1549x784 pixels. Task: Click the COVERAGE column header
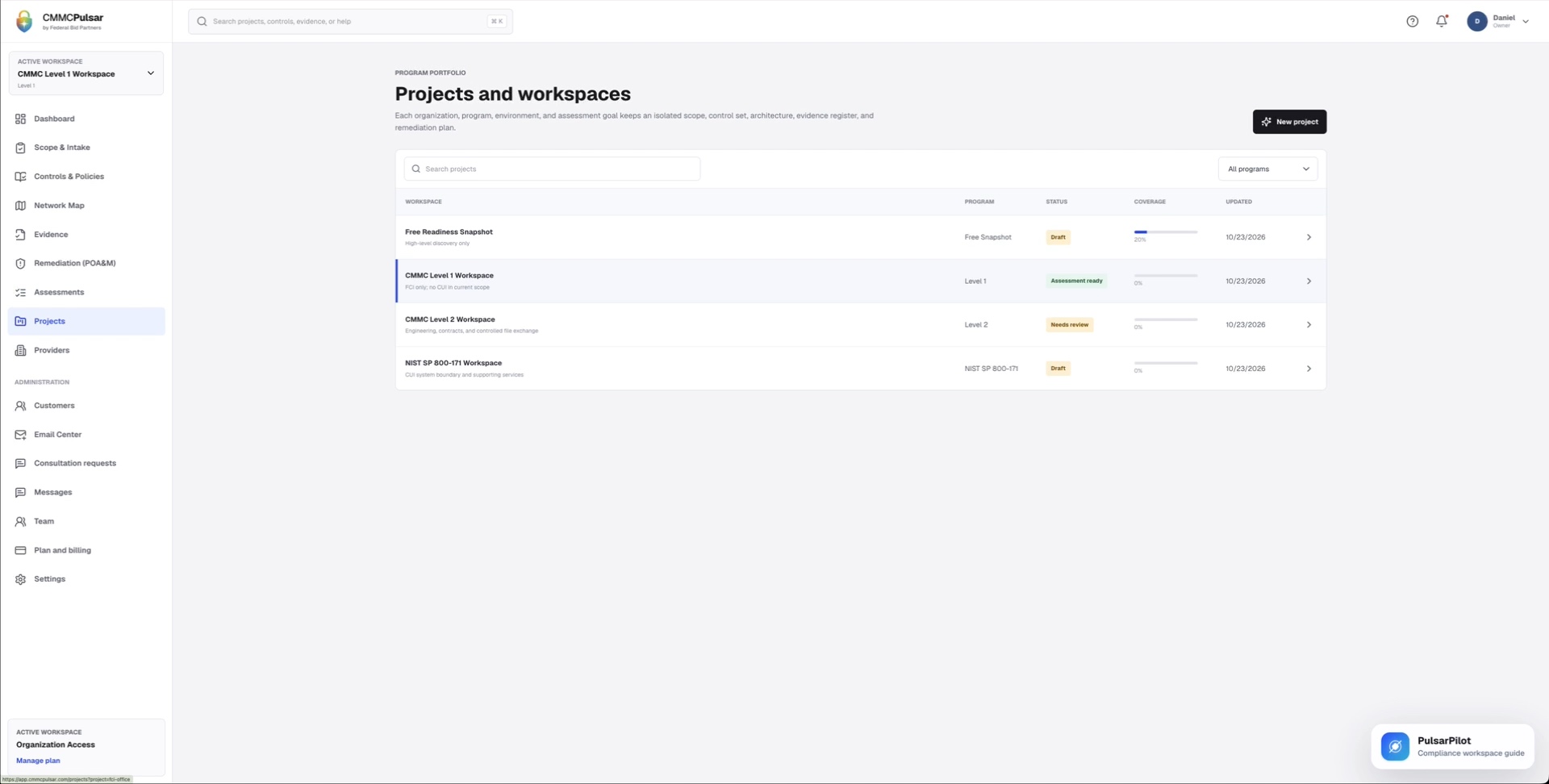tap(1150, 202)
